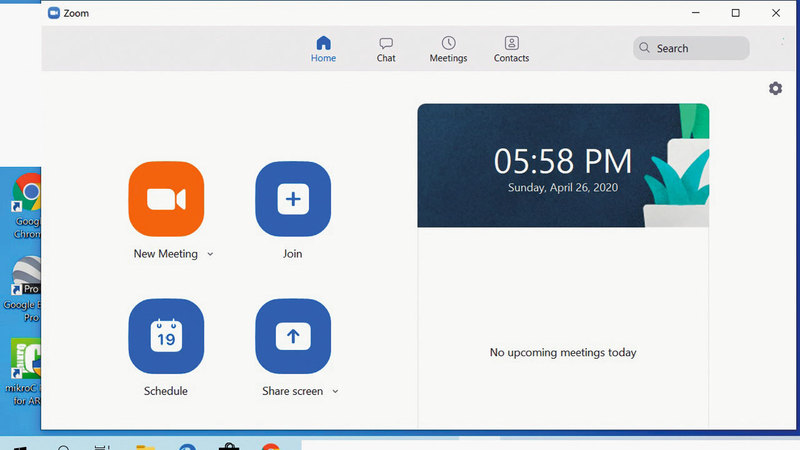
Task: Open the Schedule calendar icon
Action: [x=166, y=336]
